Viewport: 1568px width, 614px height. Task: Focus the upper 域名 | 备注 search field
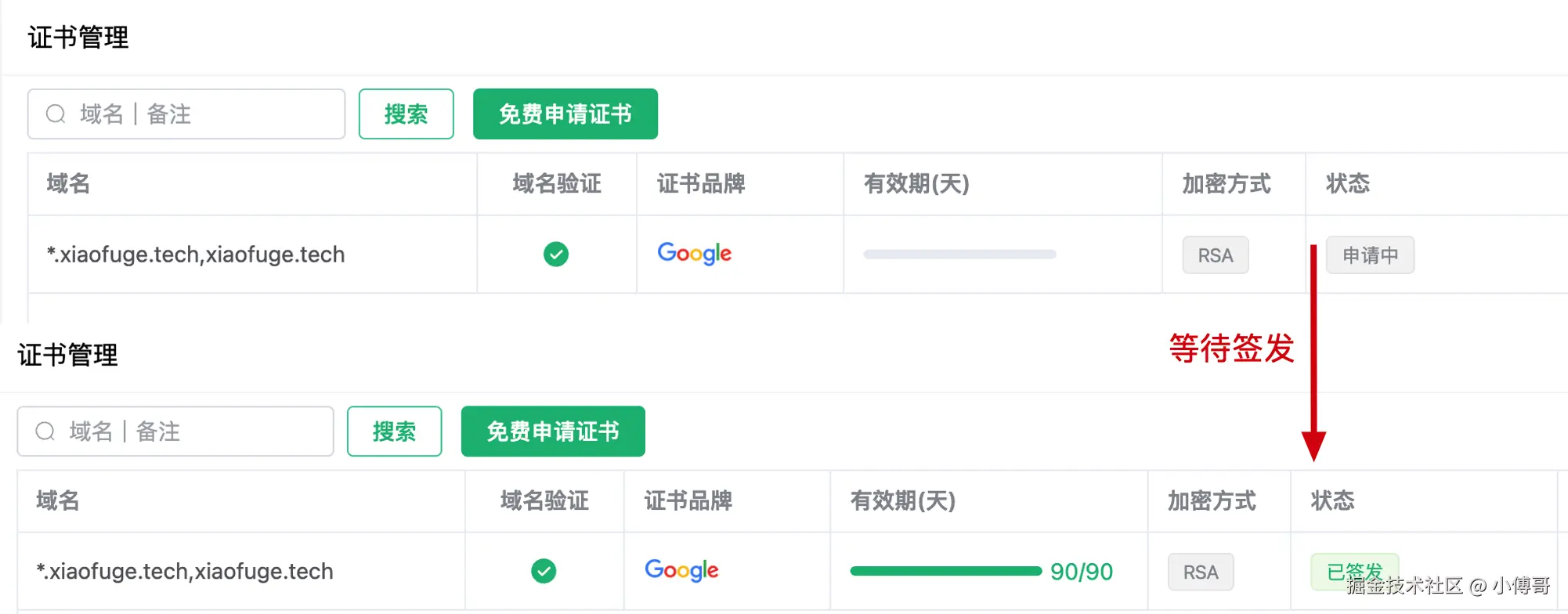(x=204, y=114)
